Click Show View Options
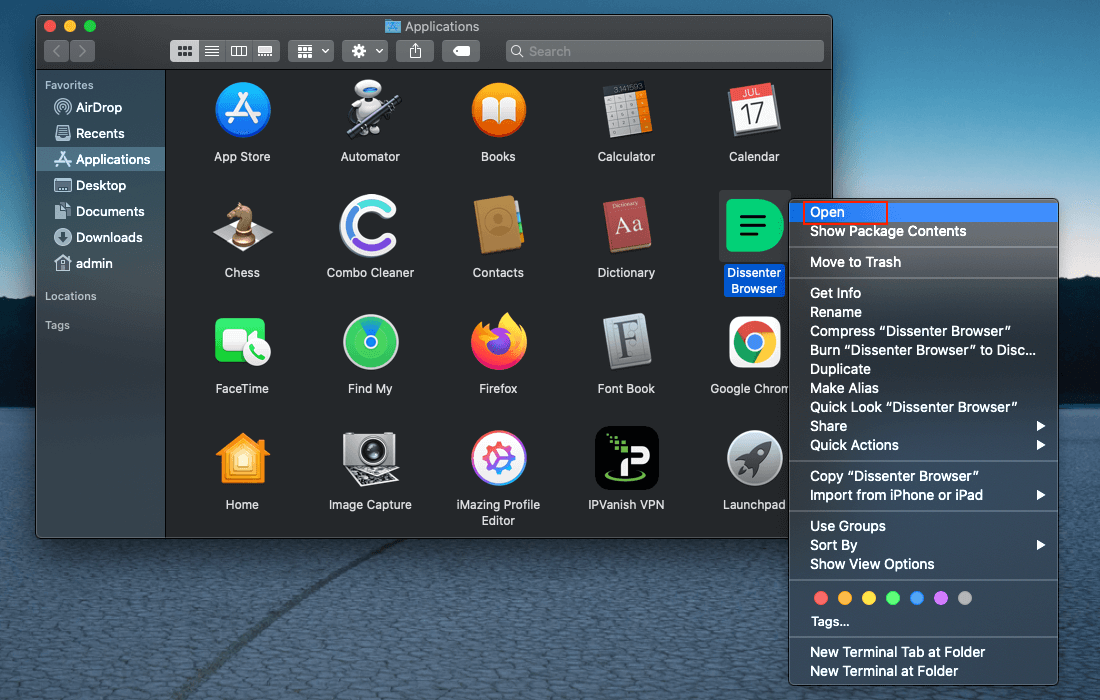 (x=871, y=564)
